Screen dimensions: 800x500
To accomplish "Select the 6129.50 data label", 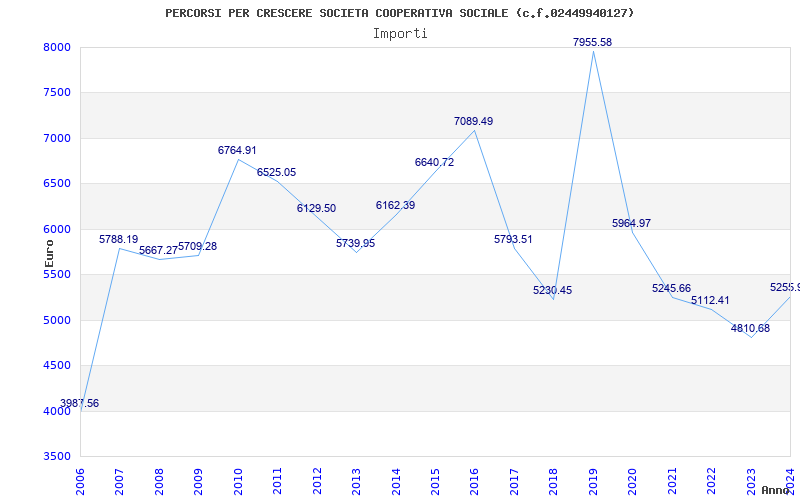I will tap(316, 209).
